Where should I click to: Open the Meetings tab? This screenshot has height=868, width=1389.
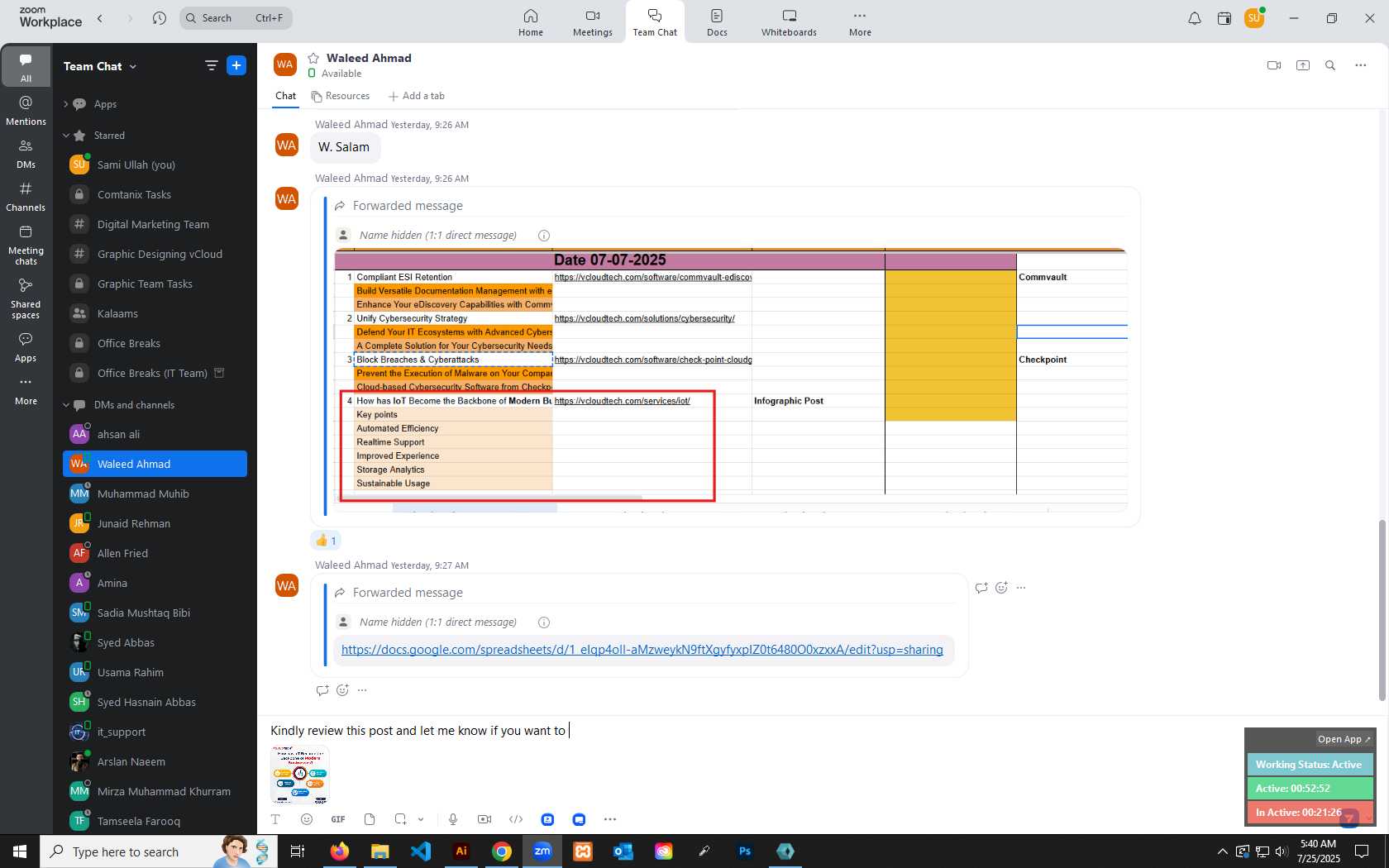593,22
